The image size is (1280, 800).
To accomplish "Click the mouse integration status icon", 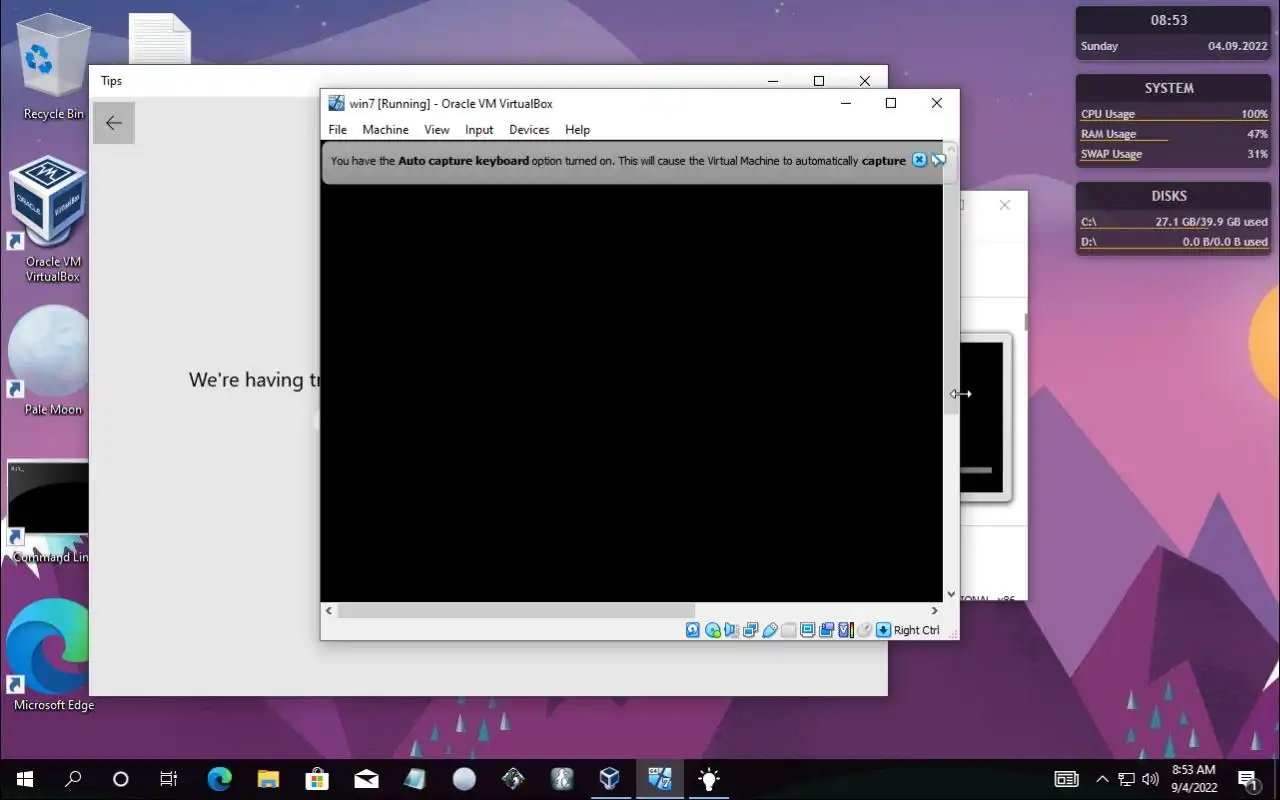I will (864, 630).
